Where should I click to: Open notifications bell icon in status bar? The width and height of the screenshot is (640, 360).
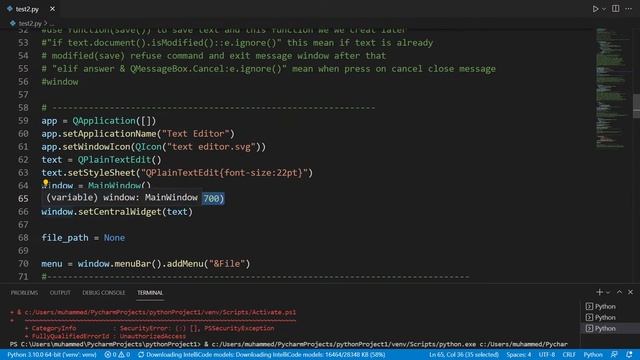[x=629, y=355]
